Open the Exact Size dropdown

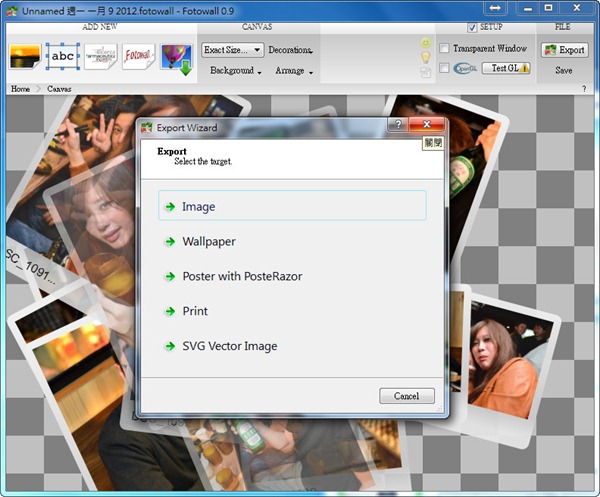pyautogui.click(x=232, y=49)
